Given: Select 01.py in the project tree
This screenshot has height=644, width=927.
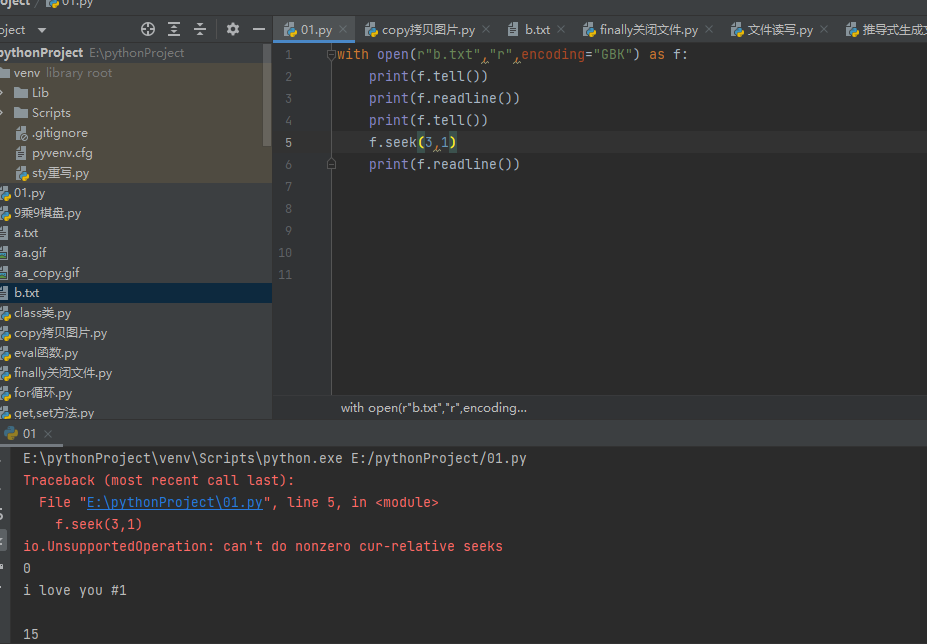Looking at the screenshot, I should coord(136,193).
